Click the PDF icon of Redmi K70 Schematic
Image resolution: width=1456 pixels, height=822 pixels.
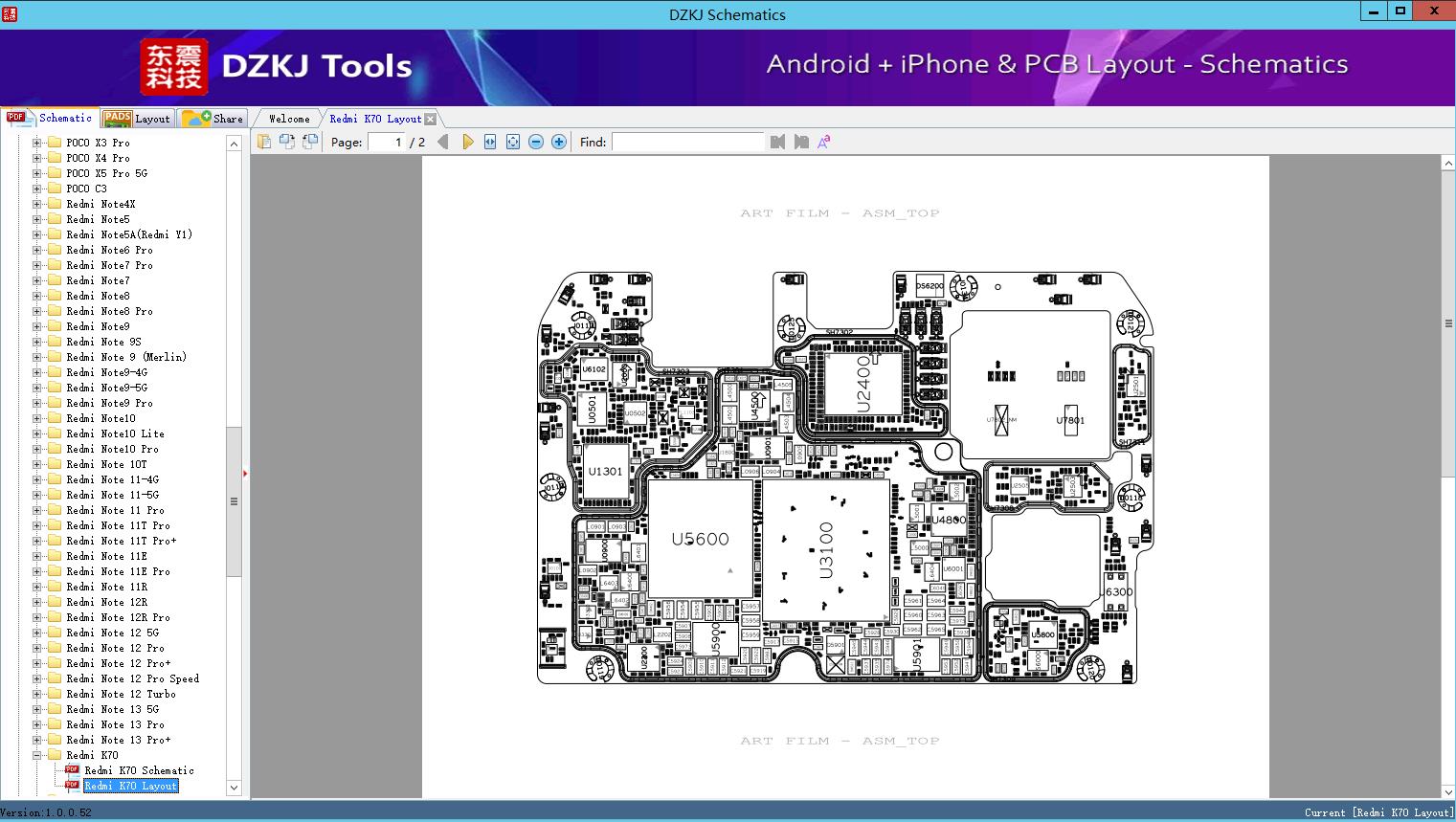[x=72, y=769]
